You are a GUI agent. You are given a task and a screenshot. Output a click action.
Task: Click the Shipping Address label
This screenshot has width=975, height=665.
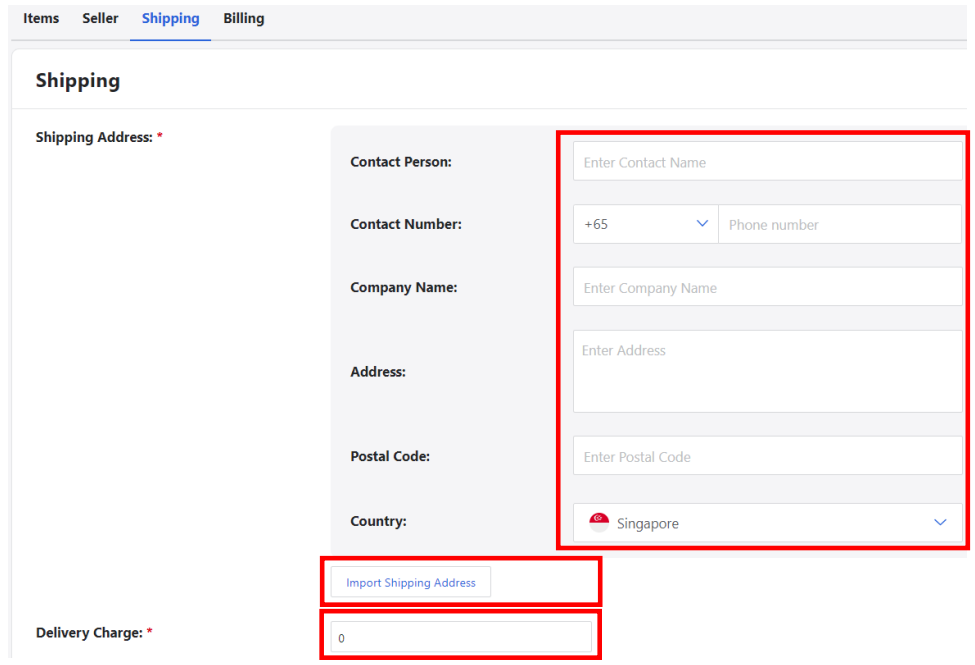[x=94, y=137]
